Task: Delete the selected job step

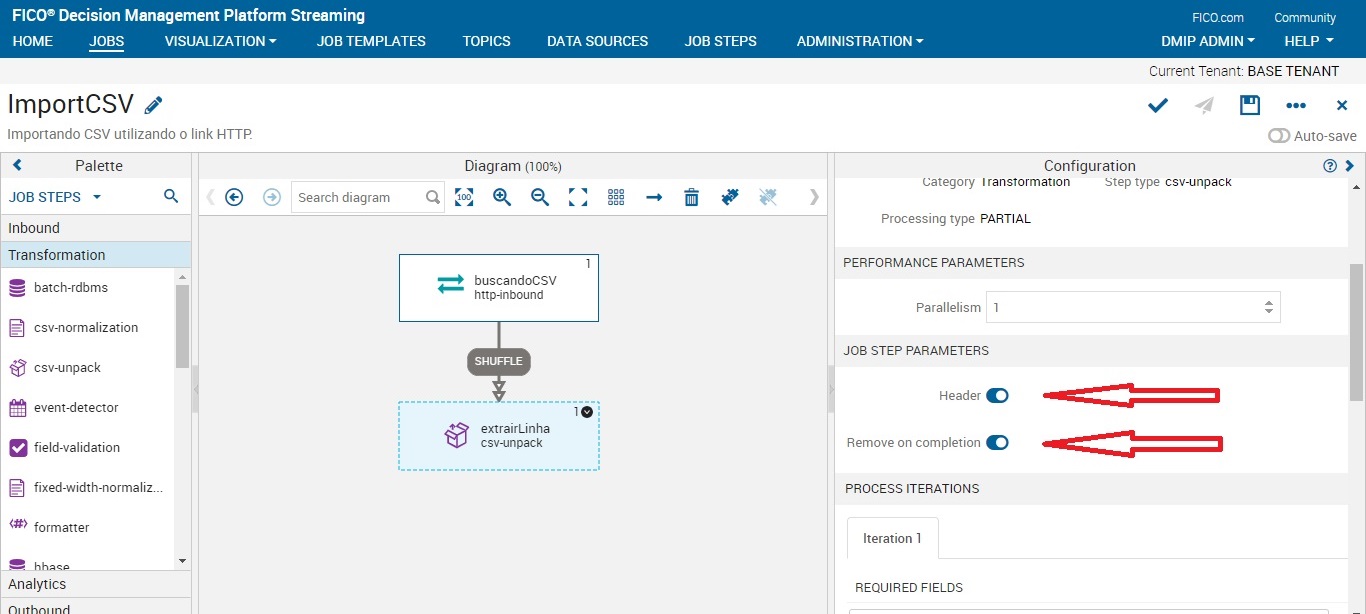Action: pyautogui.click(x=691, y=197)
